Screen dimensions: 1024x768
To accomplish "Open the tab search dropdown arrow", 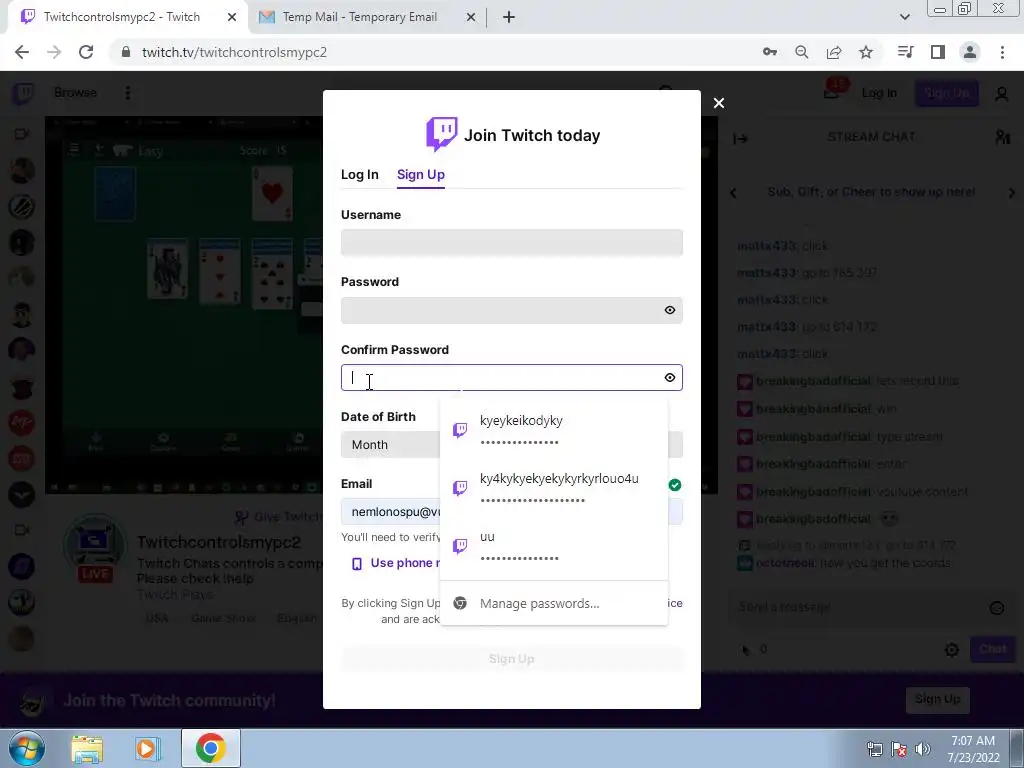I will [x=904, y=17].
